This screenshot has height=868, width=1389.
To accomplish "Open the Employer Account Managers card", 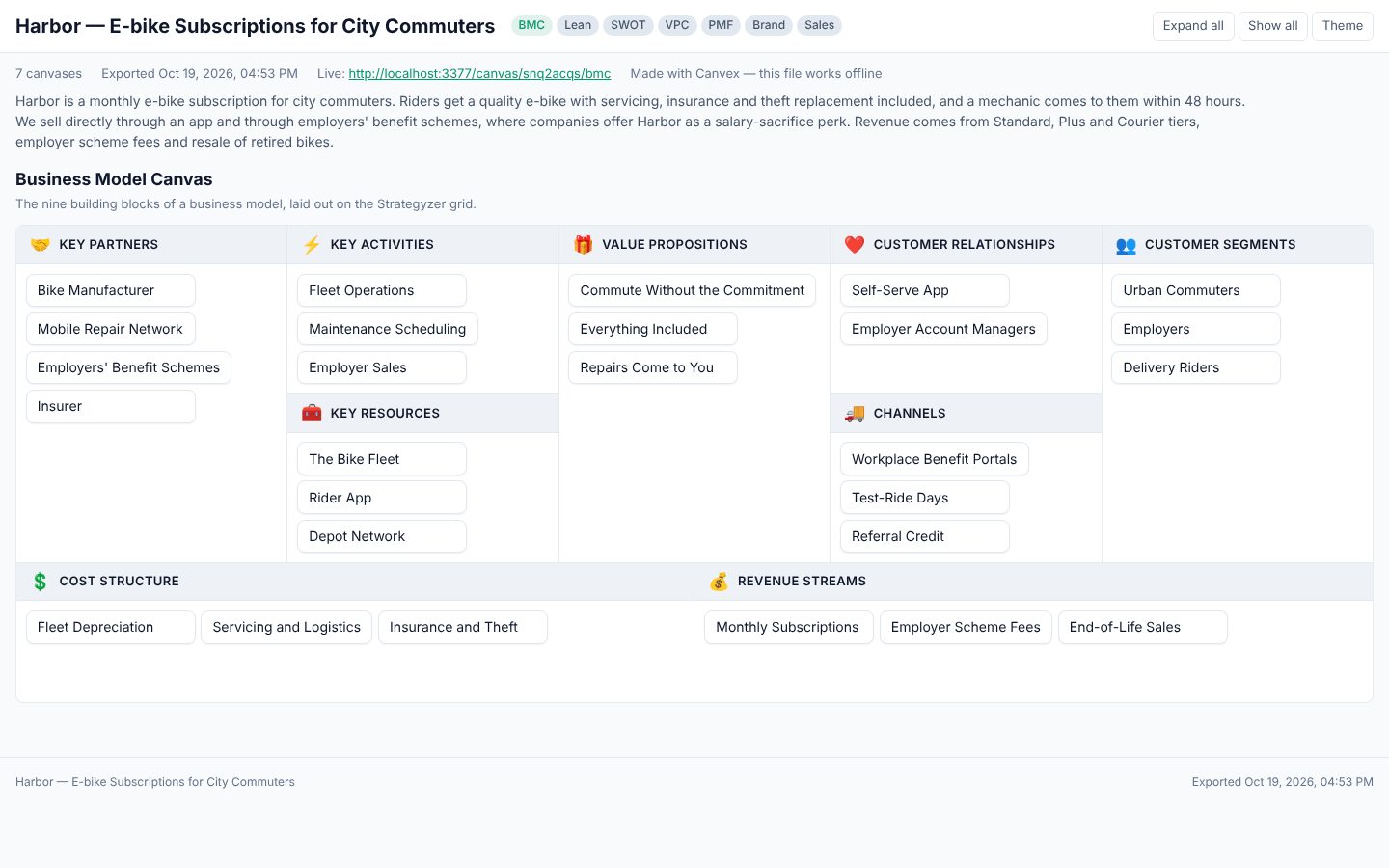I will (x=943, y=329).
